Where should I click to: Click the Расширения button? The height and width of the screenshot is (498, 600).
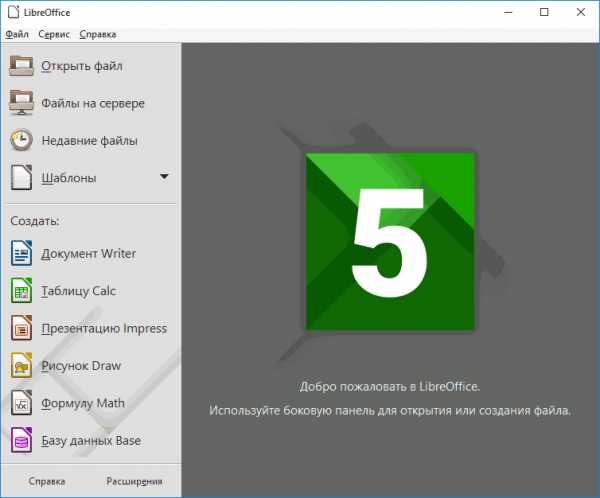(x=134, y=481)
